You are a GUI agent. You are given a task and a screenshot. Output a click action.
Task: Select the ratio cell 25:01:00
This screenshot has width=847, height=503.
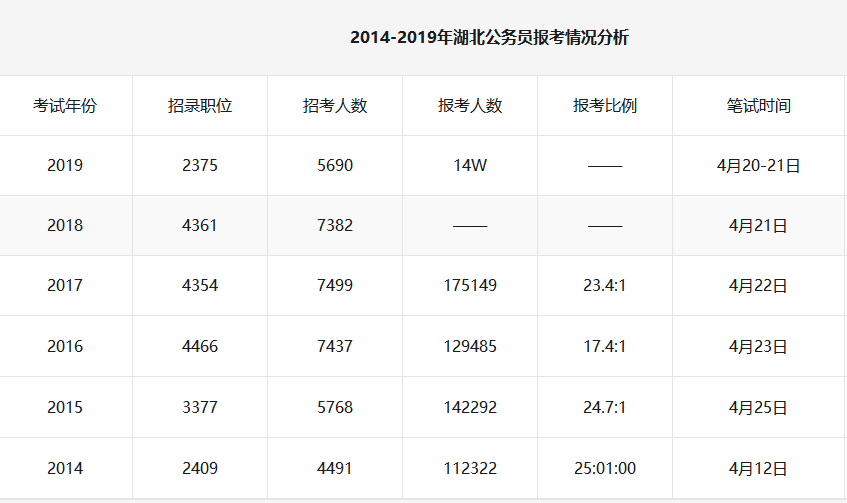pyautogui.click(x=605, y=468)
